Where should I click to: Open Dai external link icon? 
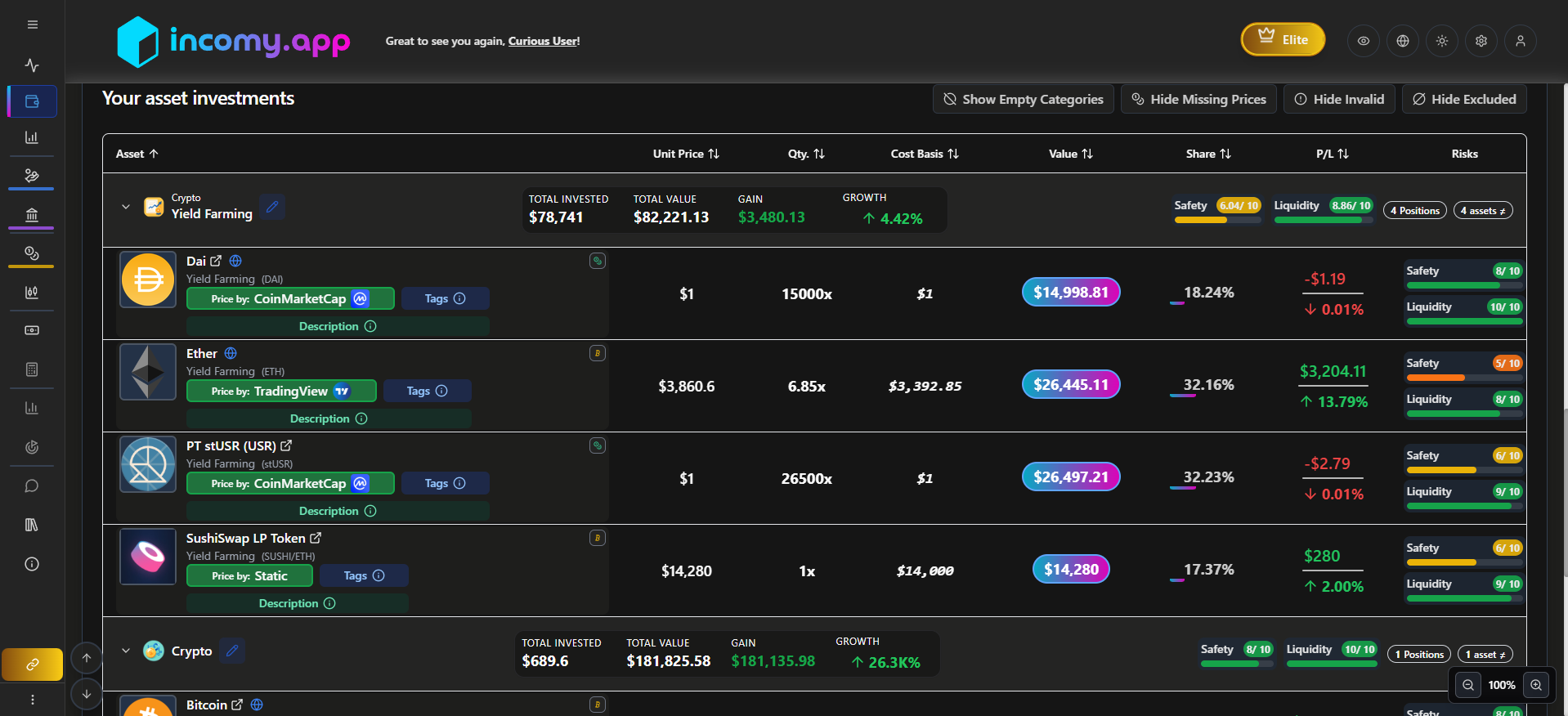pyautogui.click(x=216, y=261)
